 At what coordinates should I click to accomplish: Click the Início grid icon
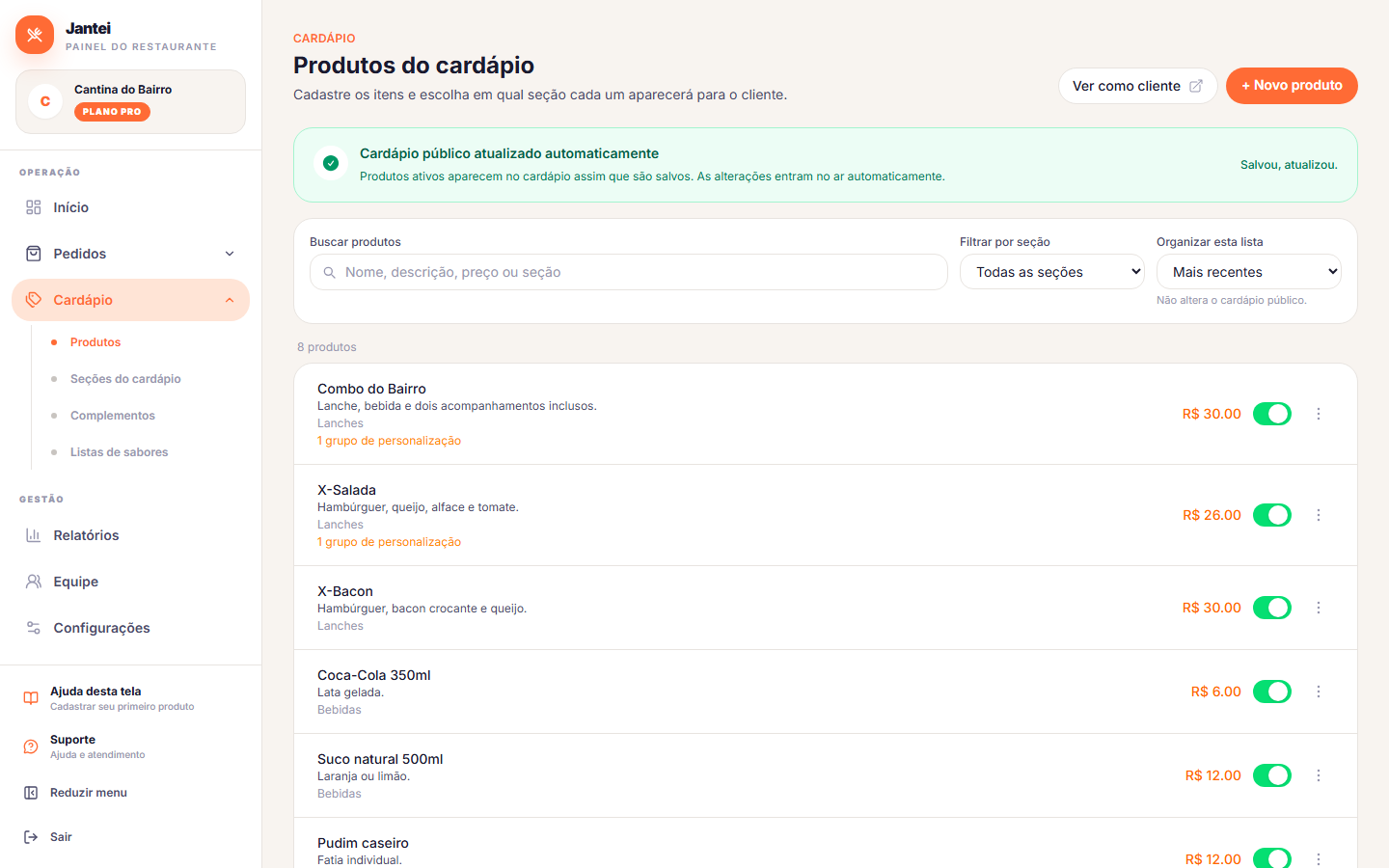point(34,207)
